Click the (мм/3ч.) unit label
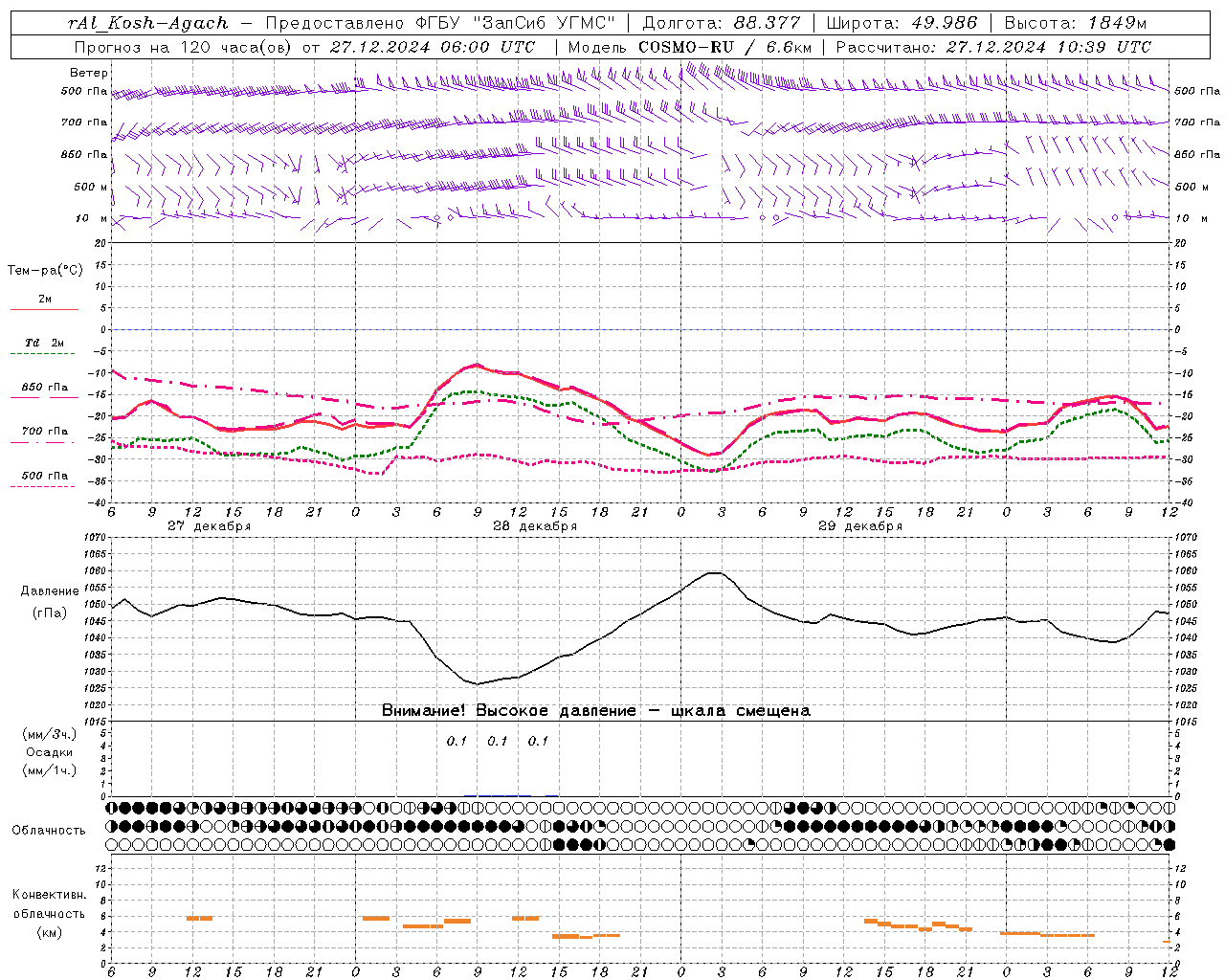This screenshot has width=1225, height=980. pyautogui.click(x=49, y=734)
